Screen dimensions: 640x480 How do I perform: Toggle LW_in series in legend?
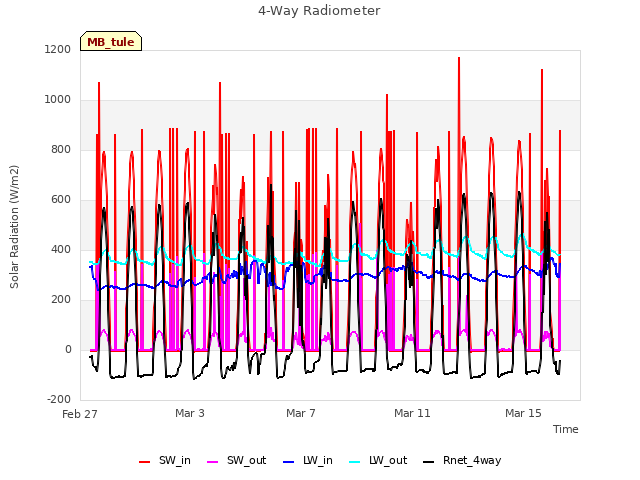coord(308,461)
